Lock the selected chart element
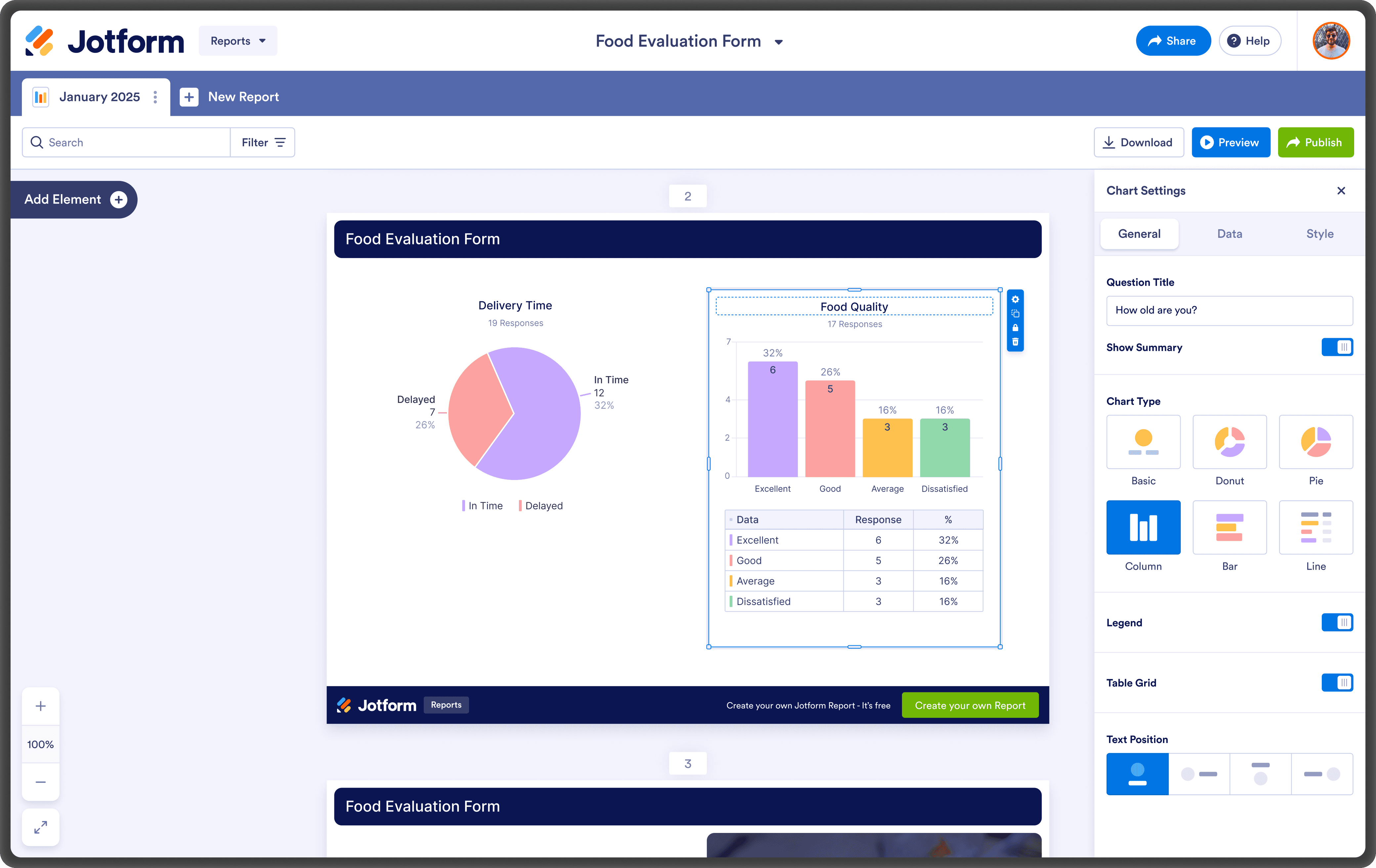 point(1015,328)
